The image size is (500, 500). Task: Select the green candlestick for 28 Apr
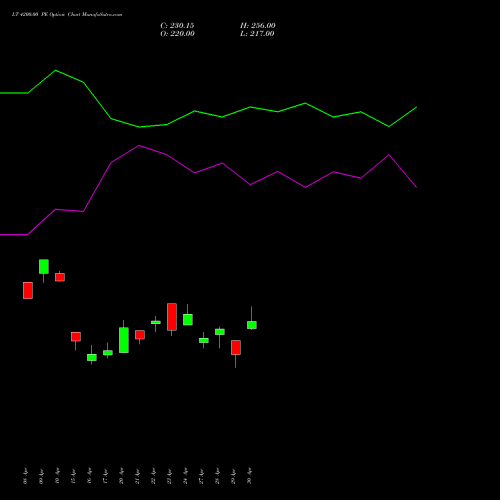coord(220,332)
